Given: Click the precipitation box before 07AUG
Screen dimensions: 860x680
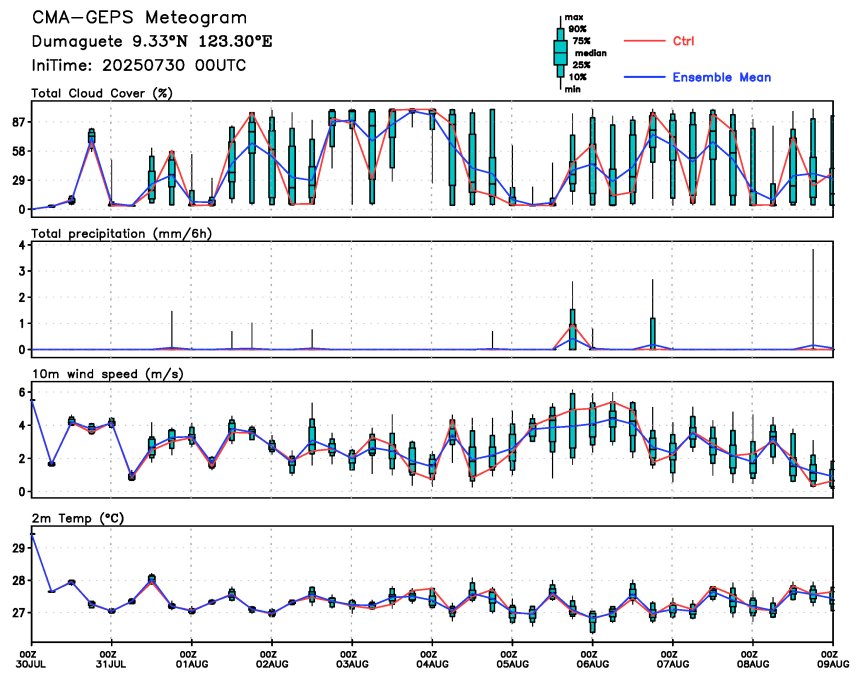Looking at the screenshot, I should (653, 333).
